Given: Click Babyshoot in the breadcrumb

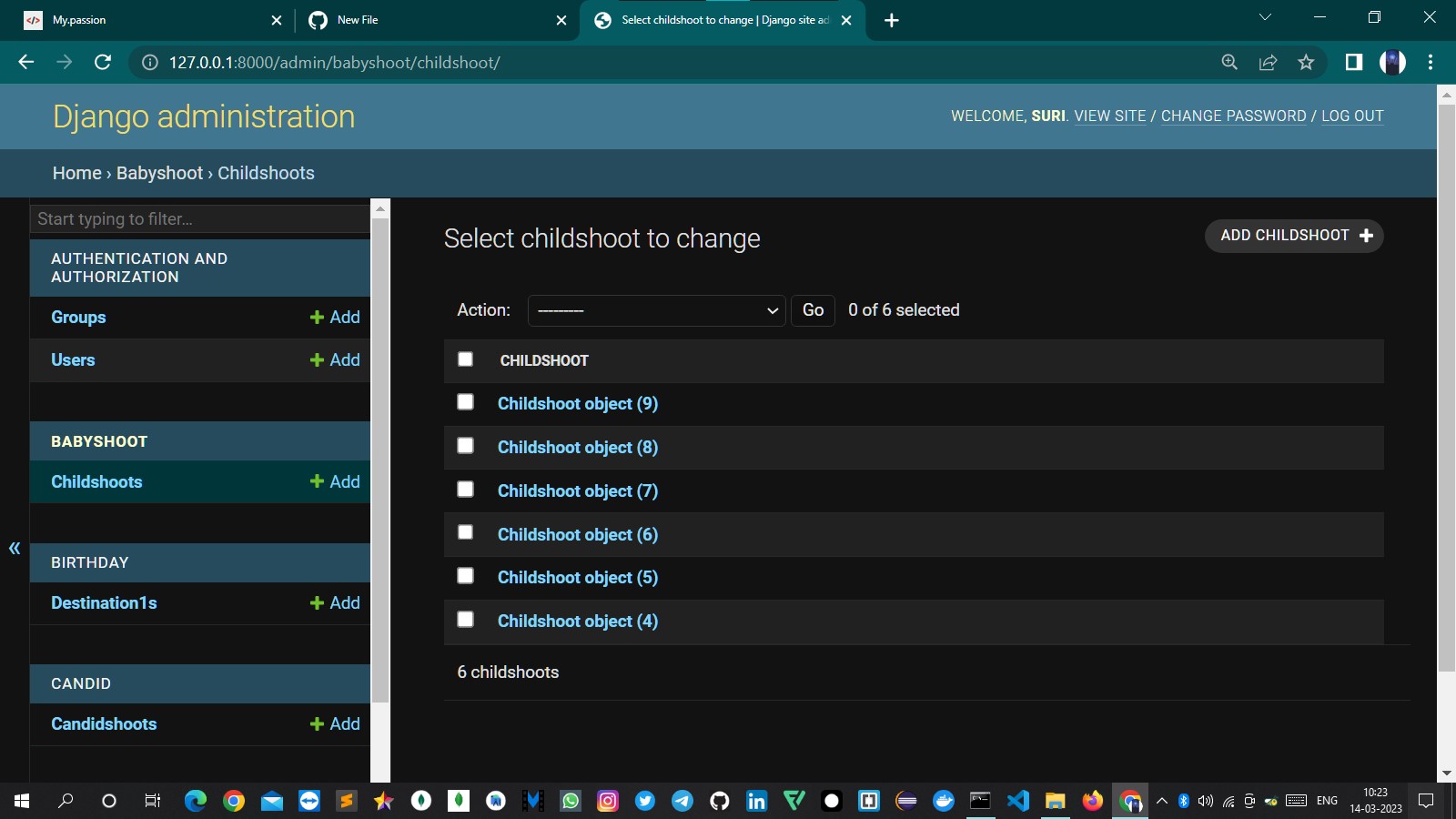Looking at the screenshot, I should coord(160,173).
